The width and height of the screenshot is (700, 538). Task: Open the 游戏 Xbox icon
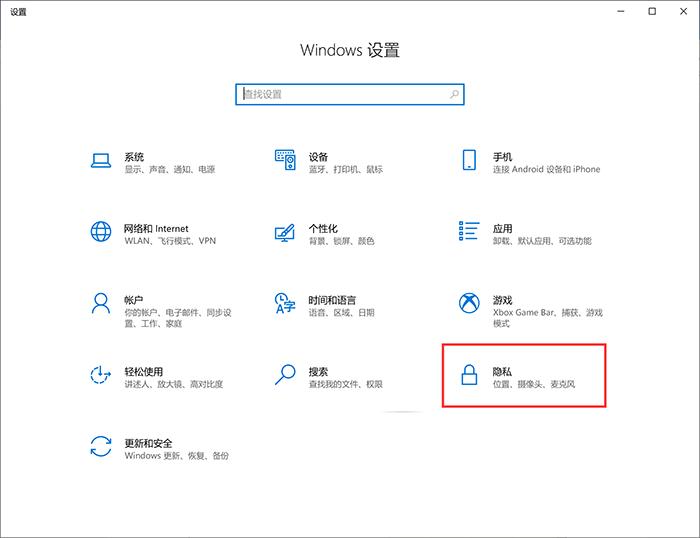click(x=469, y=303)
